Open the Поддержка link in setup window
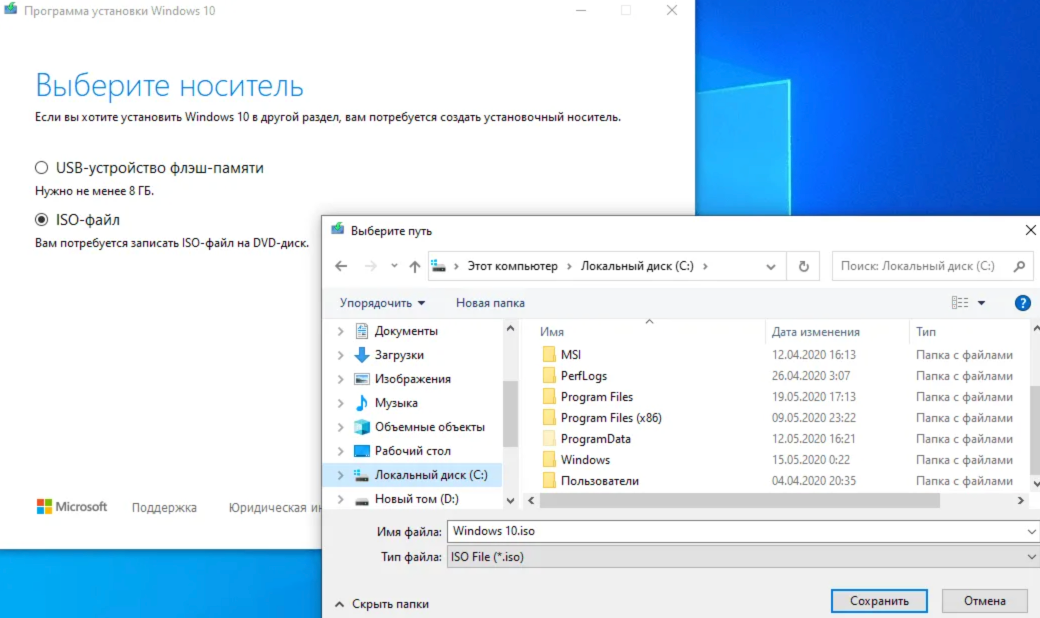This screenshot has height=618, width=1040. click(164, 507)
